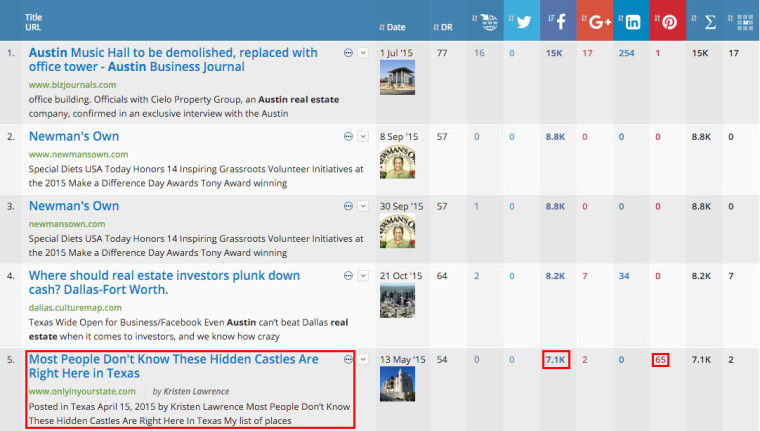Click date 1 Jul '15
Viewport: 760px width, 431px height.
coord(396,53)
